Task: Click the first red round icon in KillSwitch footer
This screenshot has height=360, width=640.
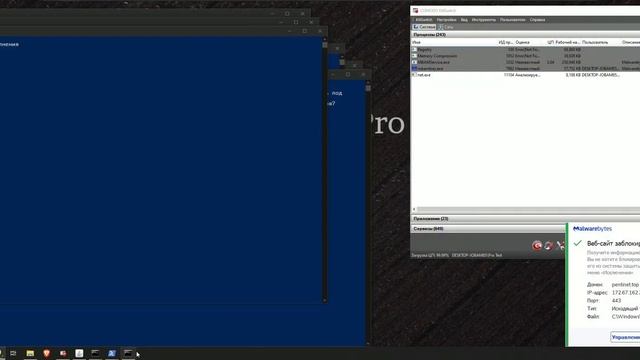Action: [537, 245]
